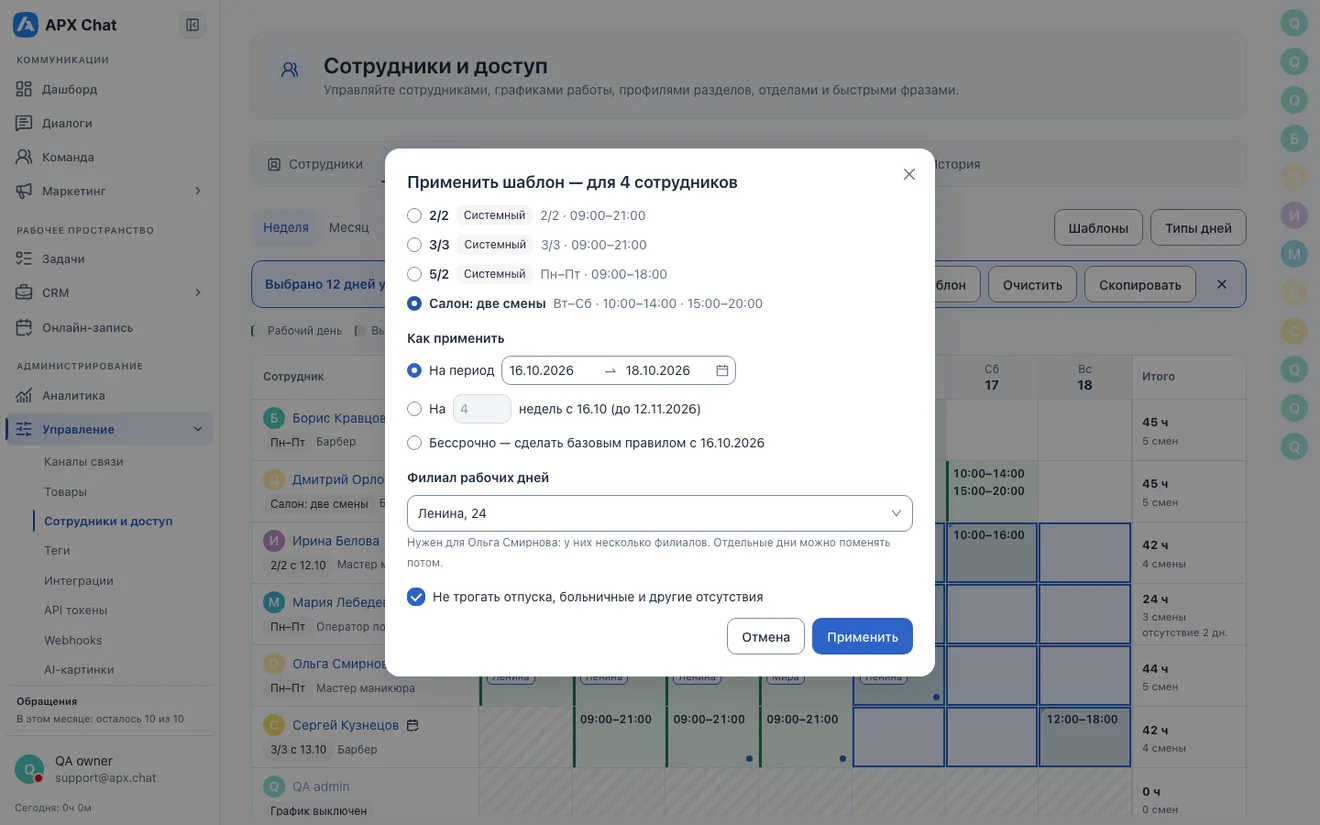The height and width of the screenshot is (825, 1320).
Task: Click calendar icon next to Сергей Кузнецов
Action: (x=412, y=725)
